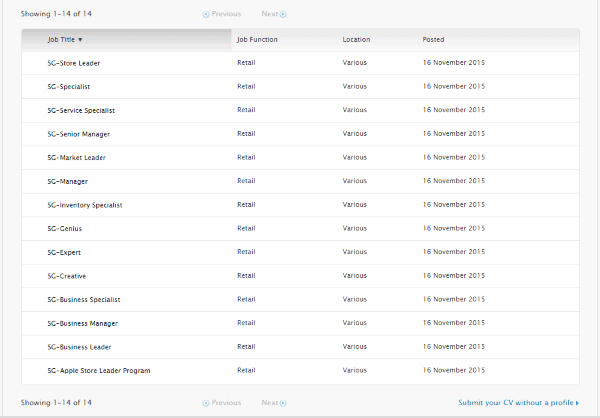
Task: Open the SG-Market Leader job
Action: coord(76,158)
